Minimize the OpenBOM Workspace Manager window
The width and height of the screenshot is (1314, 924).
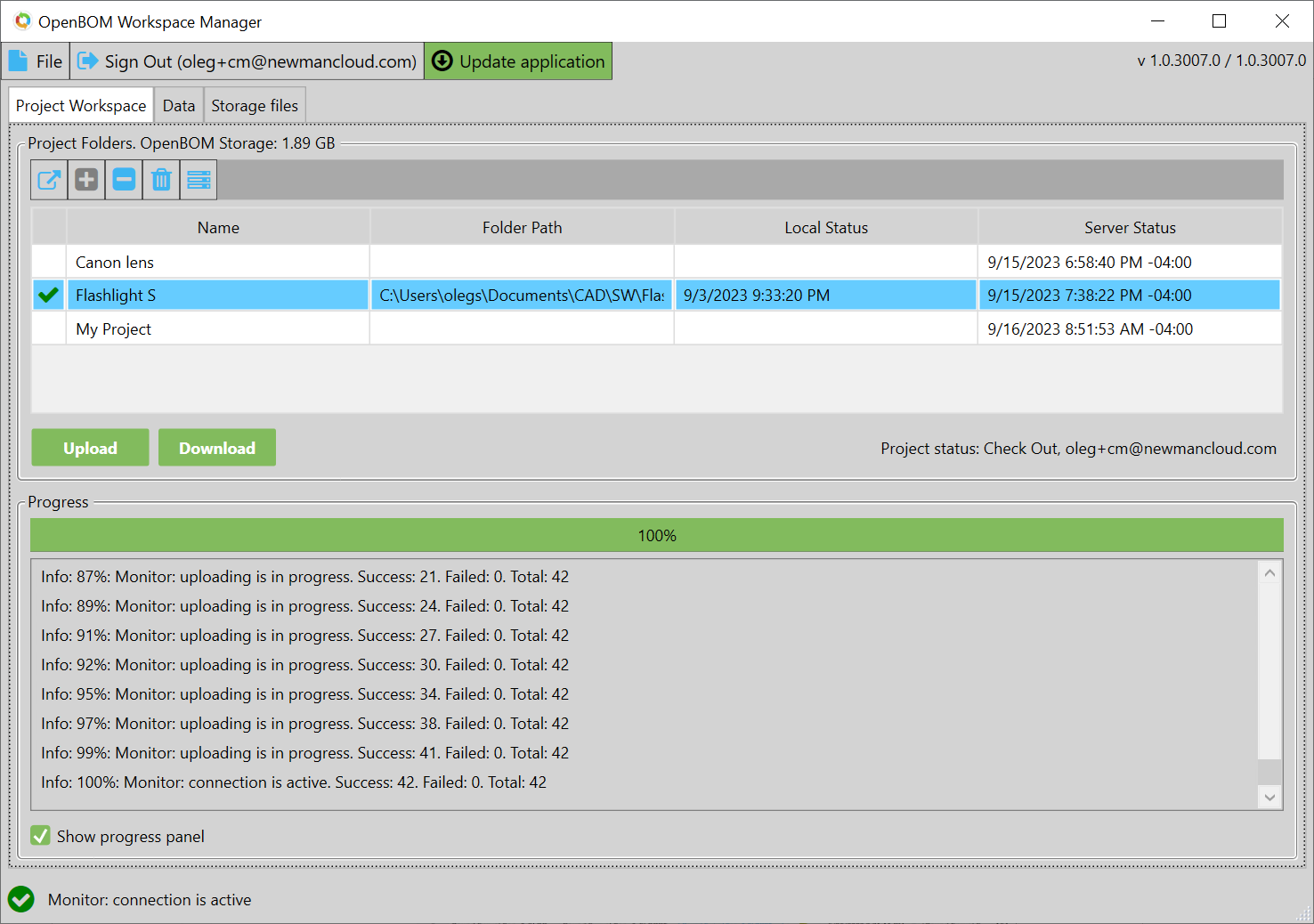tap(1157, 21)
